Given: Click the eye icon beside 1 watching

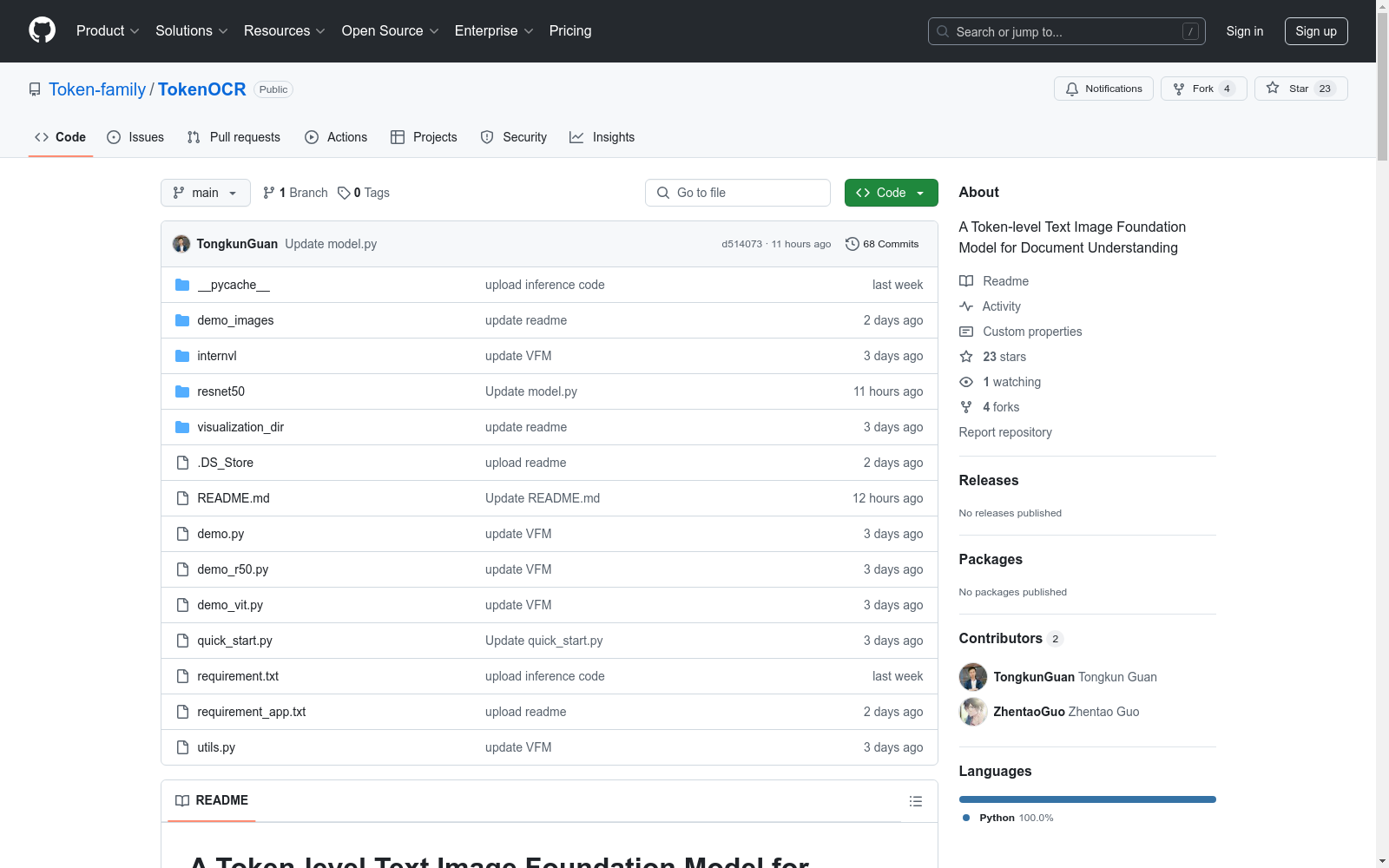Looking at the screenshot, I should 966,382.
